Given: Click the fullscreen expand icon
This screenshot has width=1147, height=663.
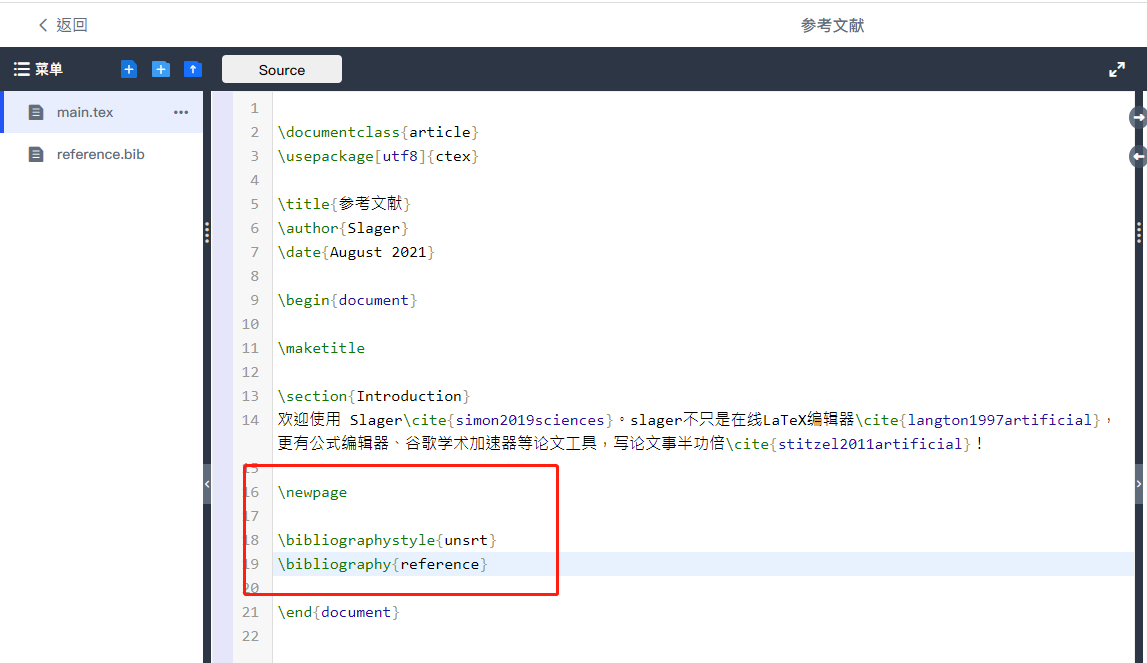Looking at the screenshot, I should [x=1117, y=69].
